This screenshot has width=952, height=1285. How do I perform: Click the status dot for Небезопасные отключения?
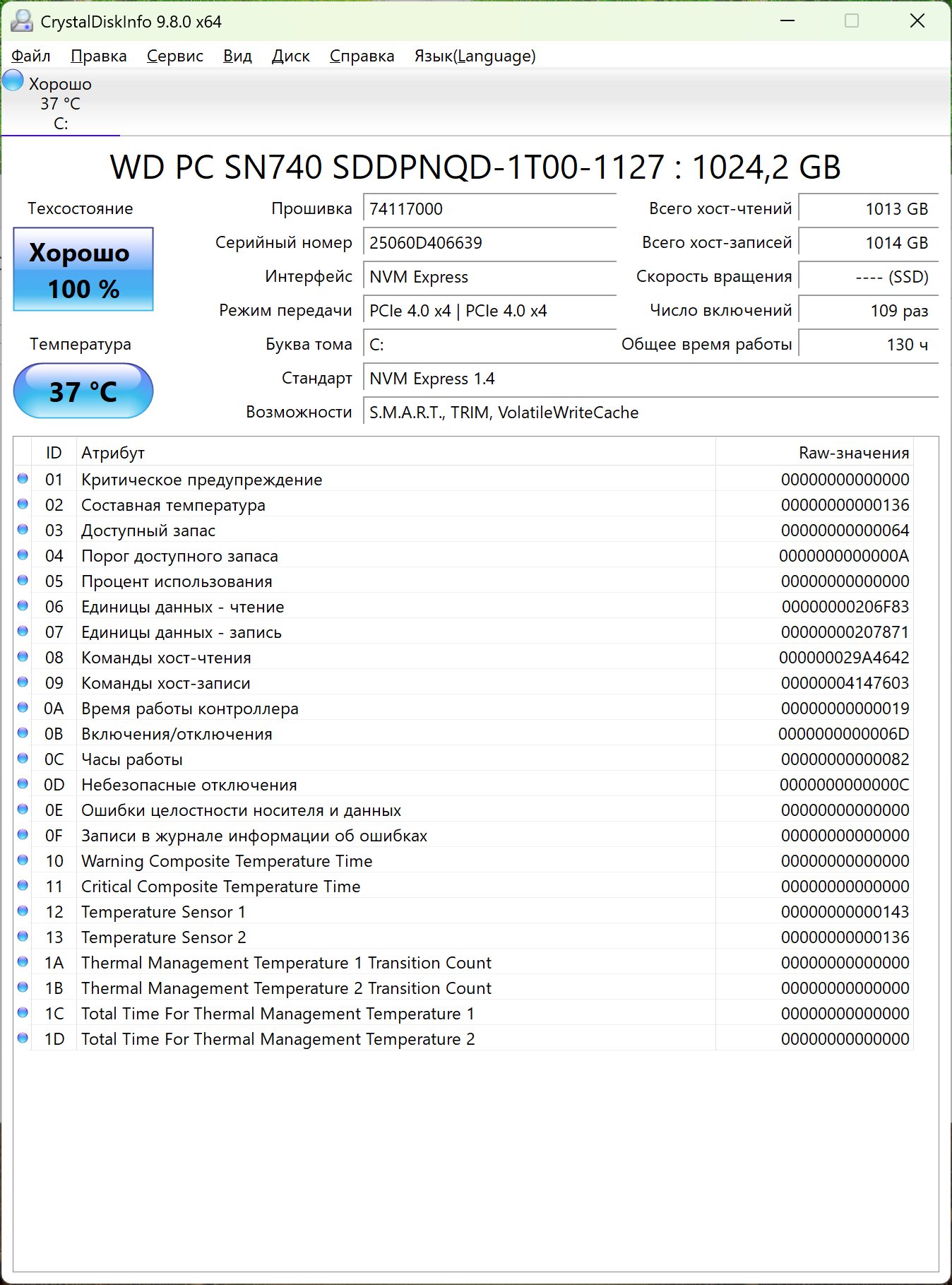pyautogui.click(x=23, y=784)
